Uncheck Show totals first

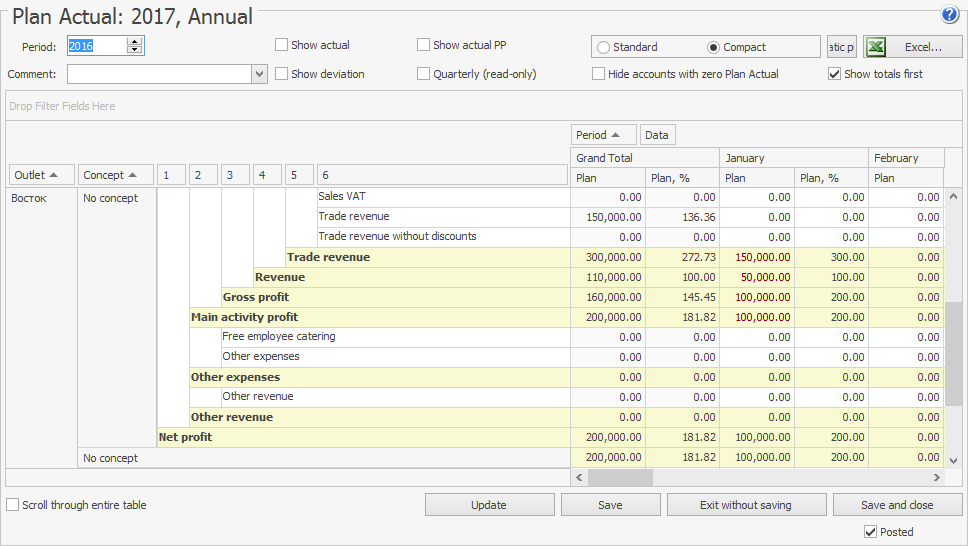(x=835, y=74)
